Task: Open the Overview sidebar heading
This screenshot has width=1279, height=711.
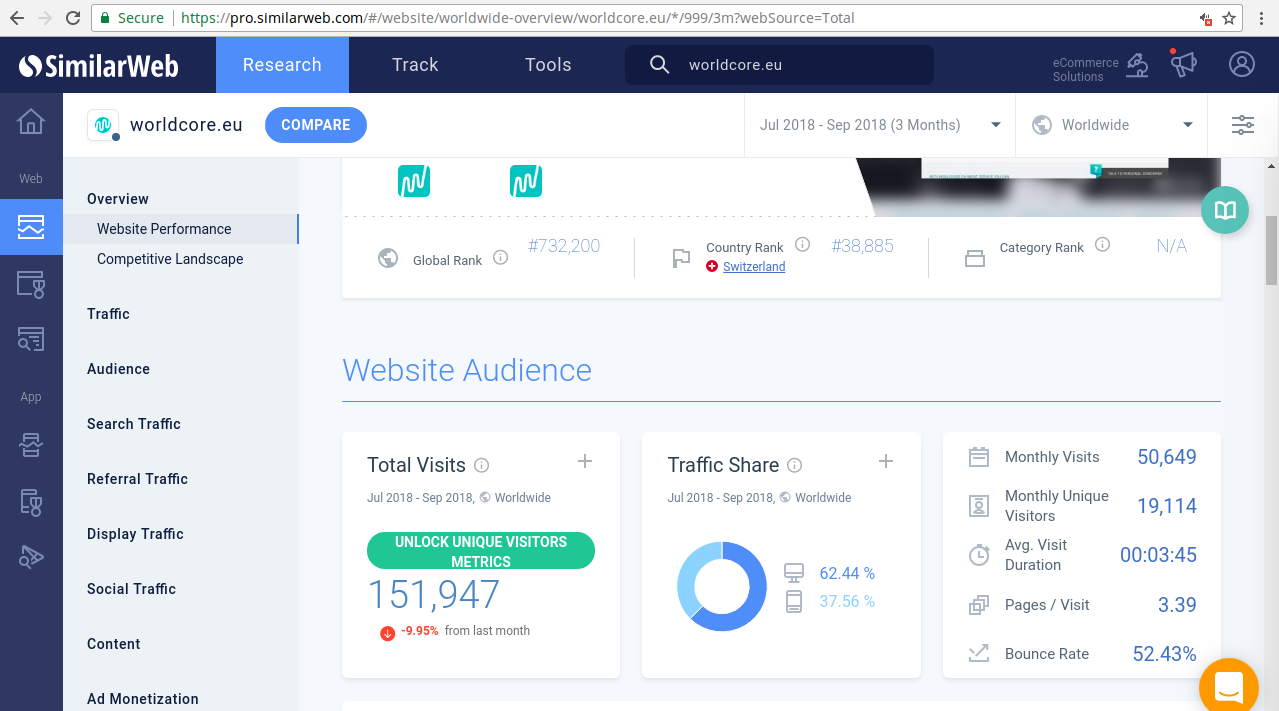Action: click(118, 199)
